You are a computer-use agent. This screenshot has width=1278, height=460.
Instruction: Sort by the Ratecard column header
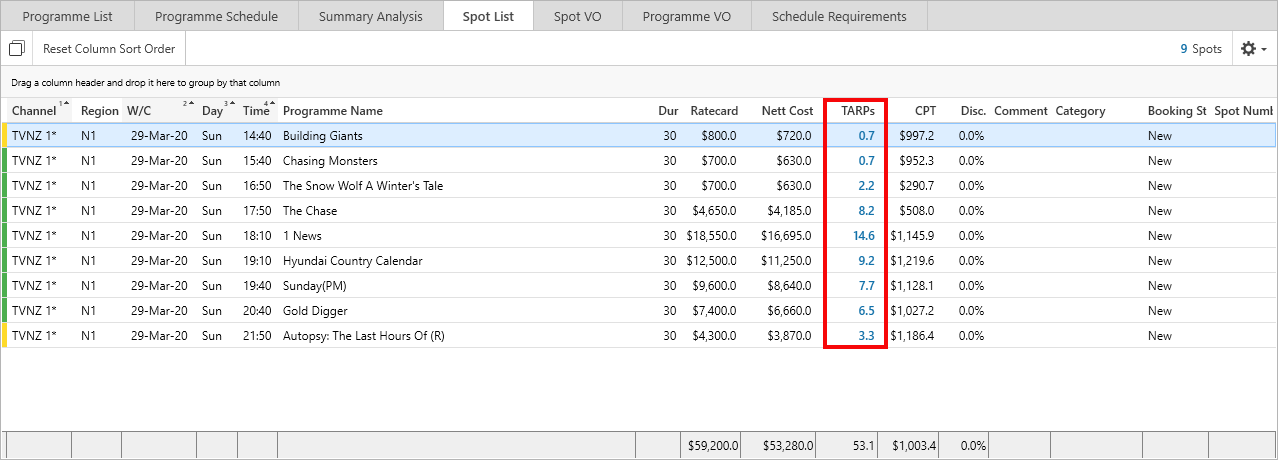point(714,111)
